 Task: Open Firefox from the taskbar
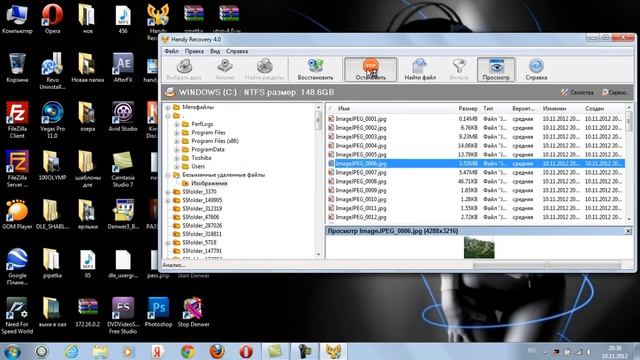[x=217, y=351]
